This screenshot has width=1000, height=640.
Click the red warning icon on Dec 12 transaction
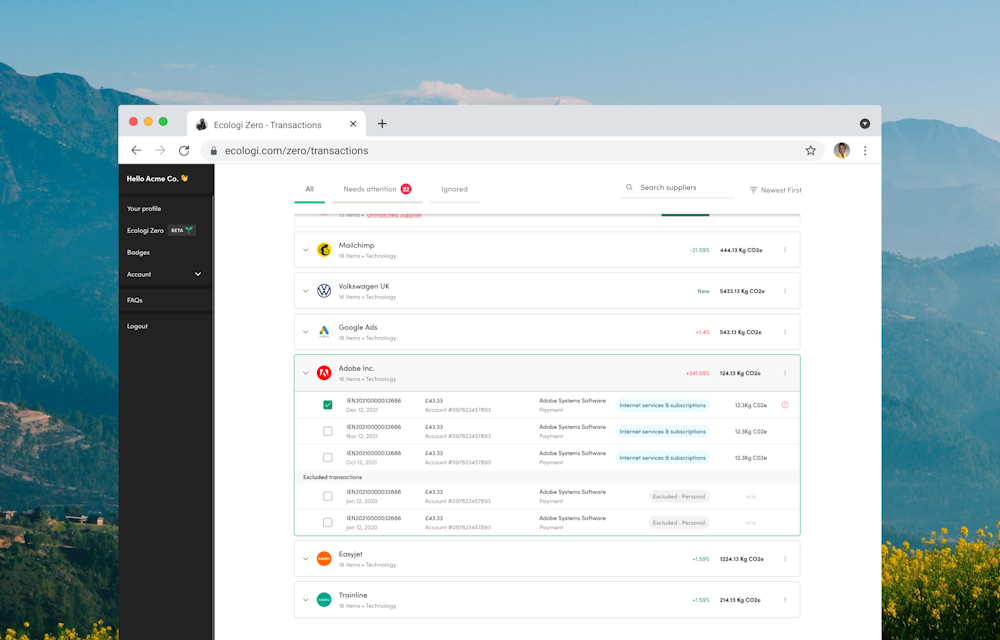point(785,405)
